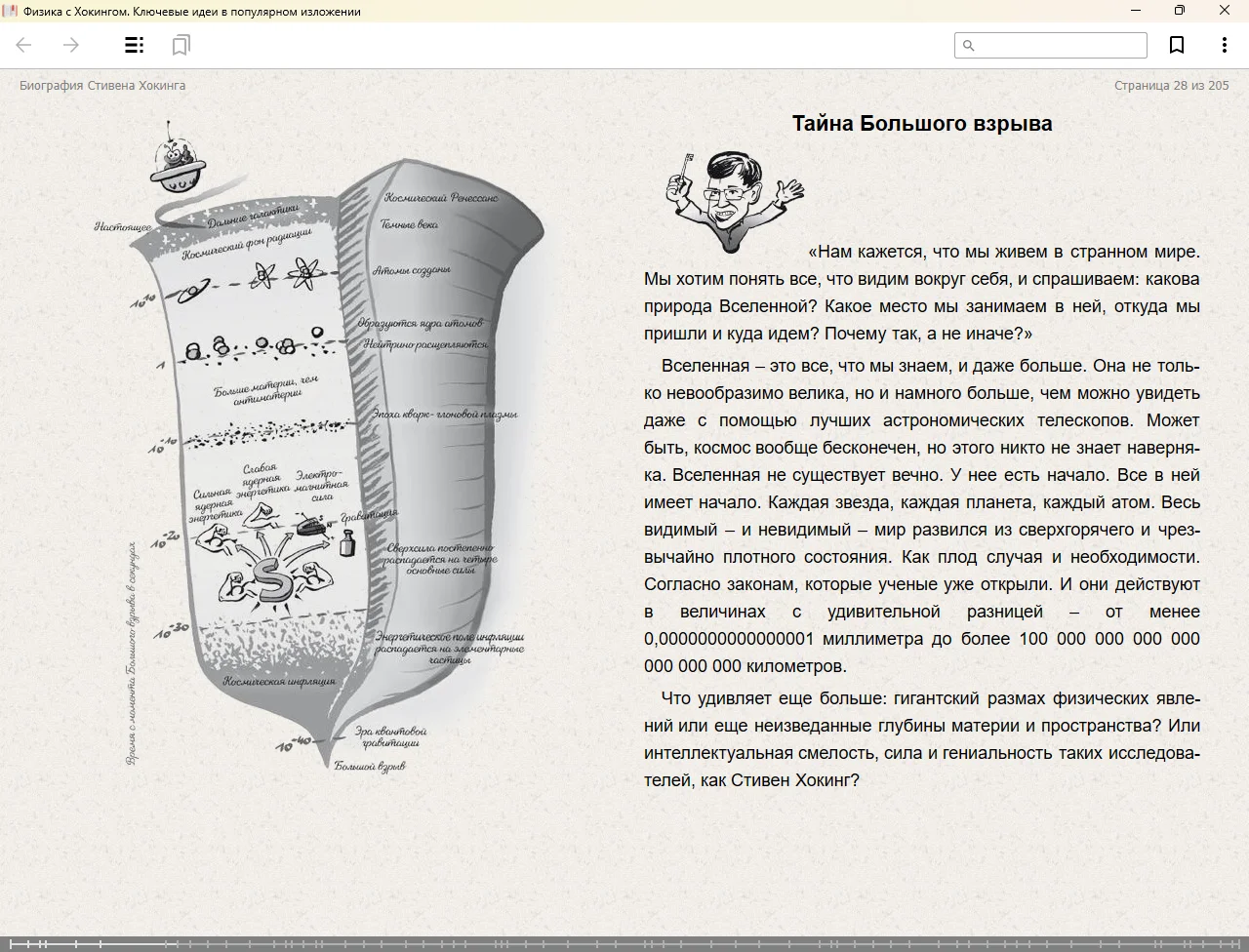Restore down the reader window
Screen dimensions: 1249x952
[1180, 11]
